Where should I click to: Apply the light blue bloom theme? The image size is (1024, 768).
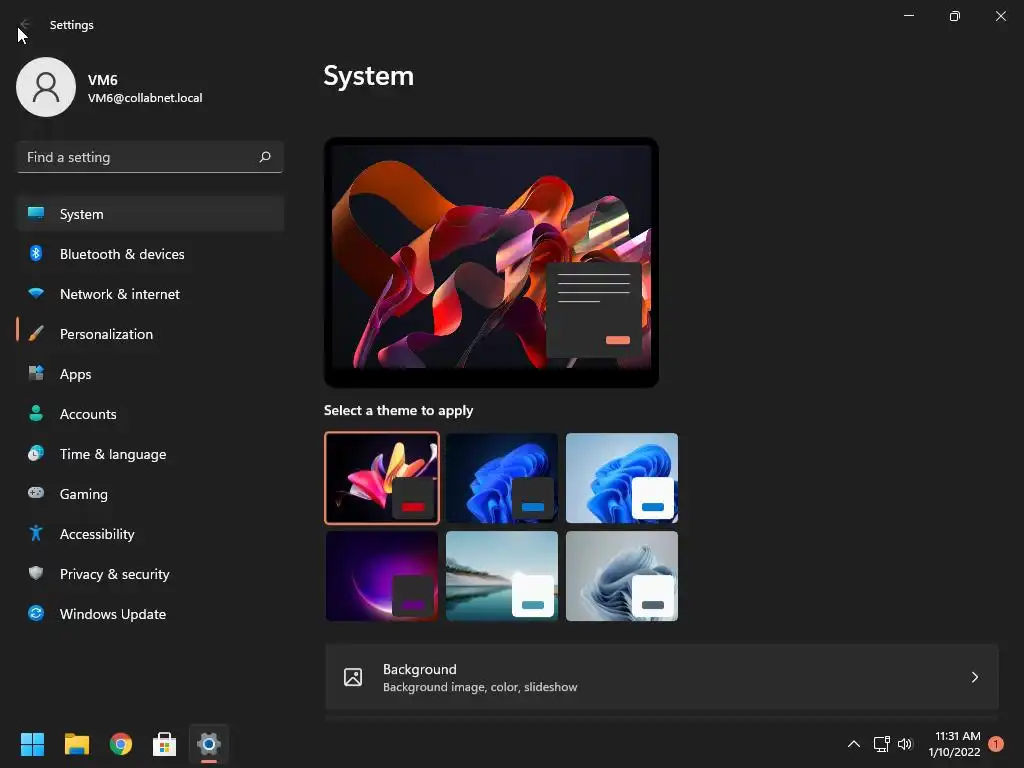(622, 478)
